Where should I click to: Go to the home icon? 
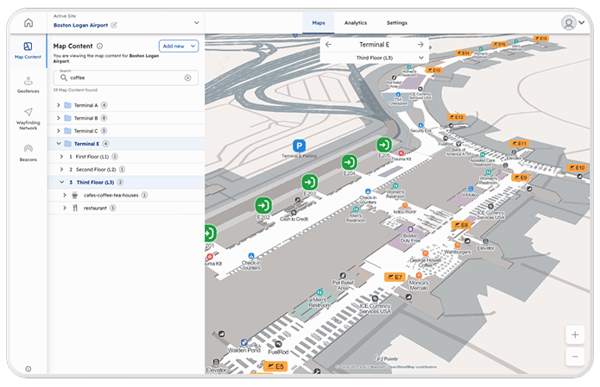pos(28,23)
